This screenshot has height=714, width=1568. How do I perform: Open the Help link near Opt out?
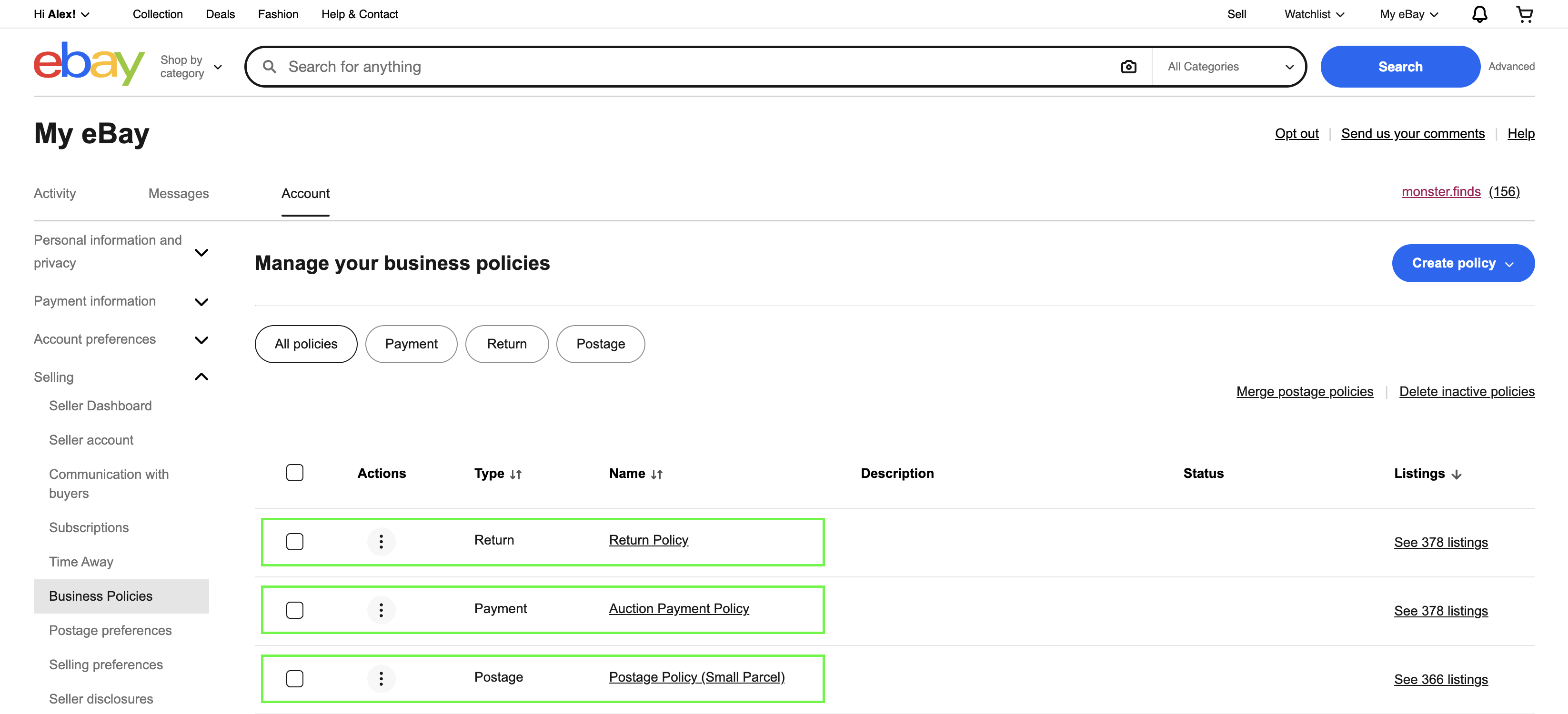[1520, 134]
